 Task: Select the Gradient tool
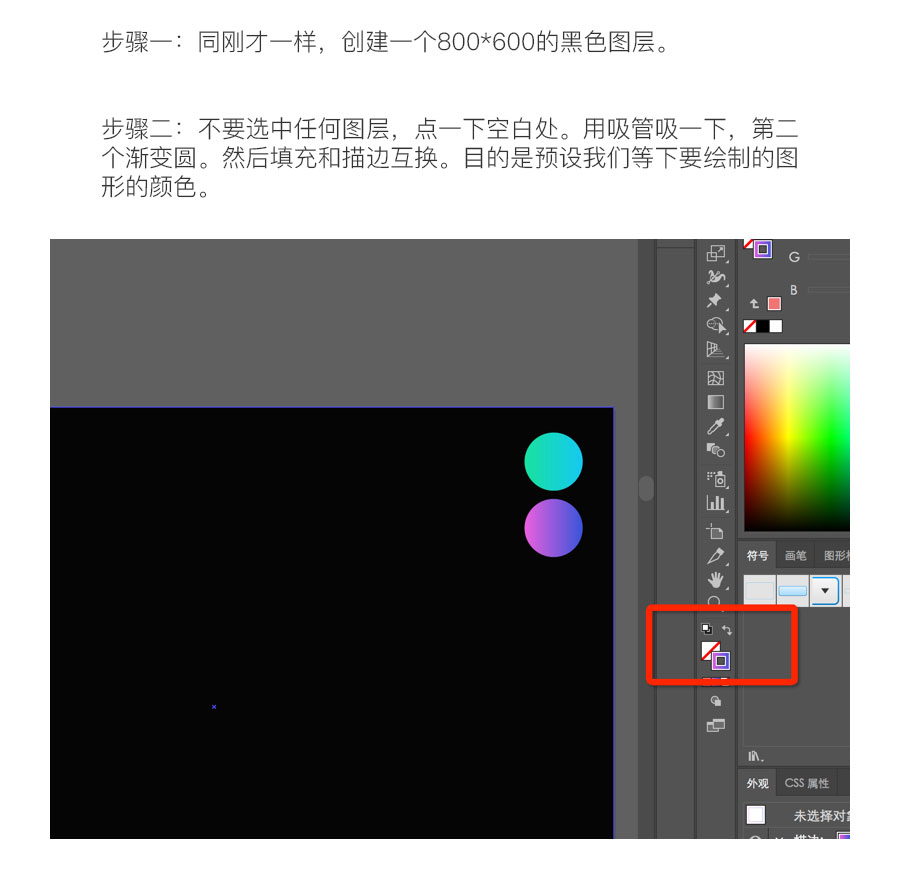click(x=716, y=402)
